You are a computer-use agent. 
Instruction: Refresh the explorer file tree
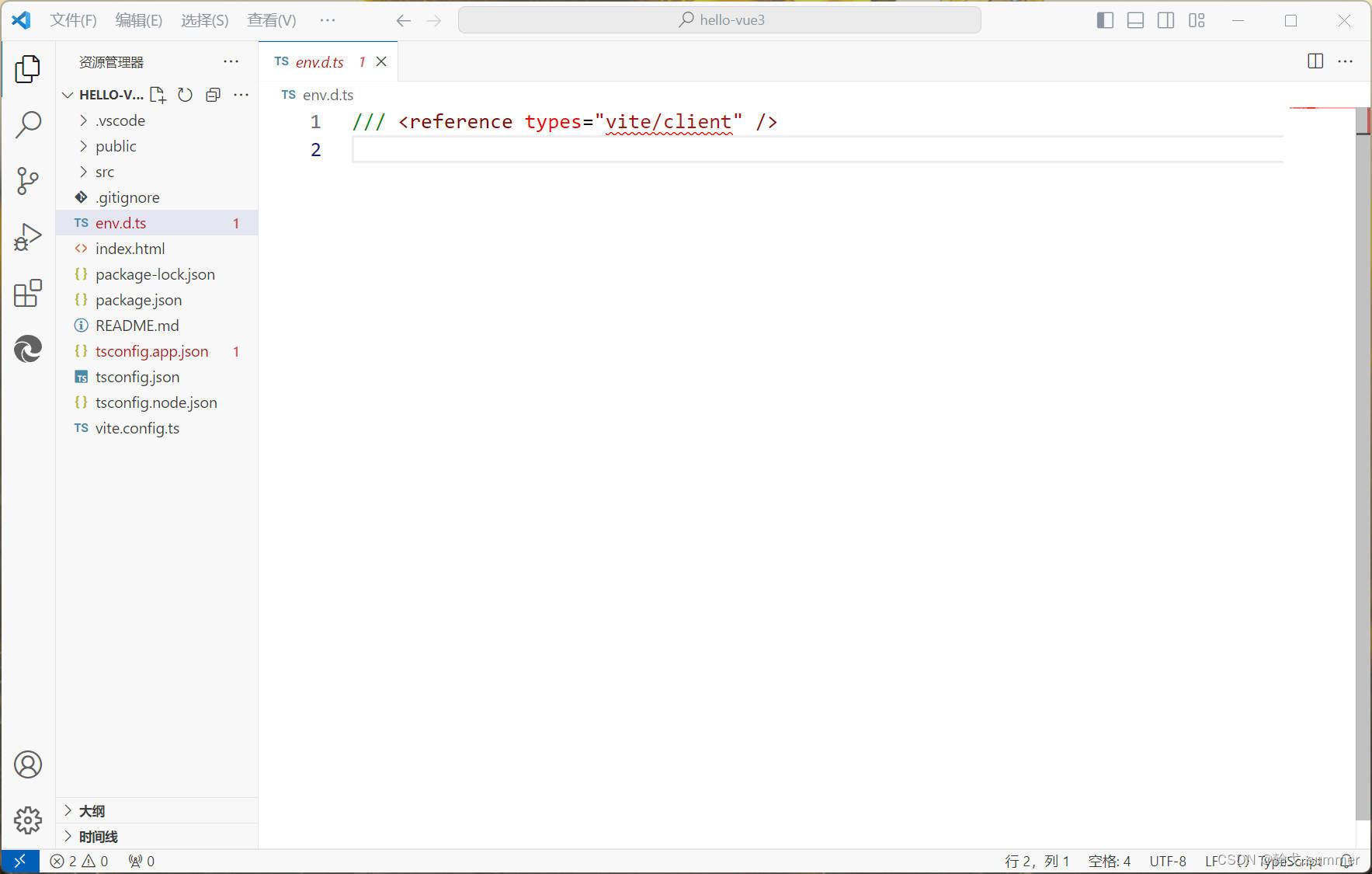[x=185, y=95]
